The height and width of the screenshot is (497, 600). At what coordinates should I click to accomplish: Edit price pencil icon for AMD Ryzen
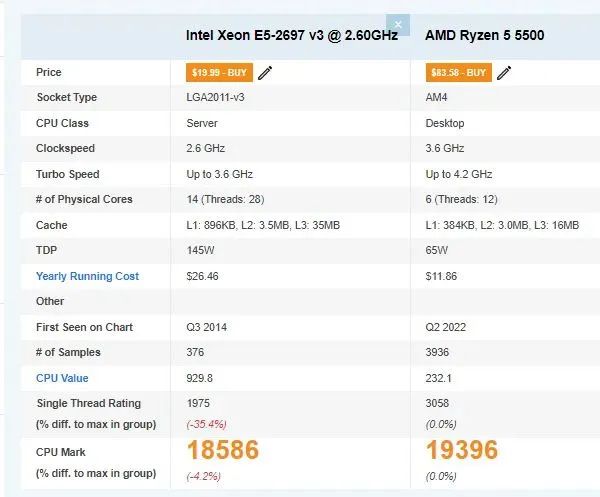click(504, 73)
